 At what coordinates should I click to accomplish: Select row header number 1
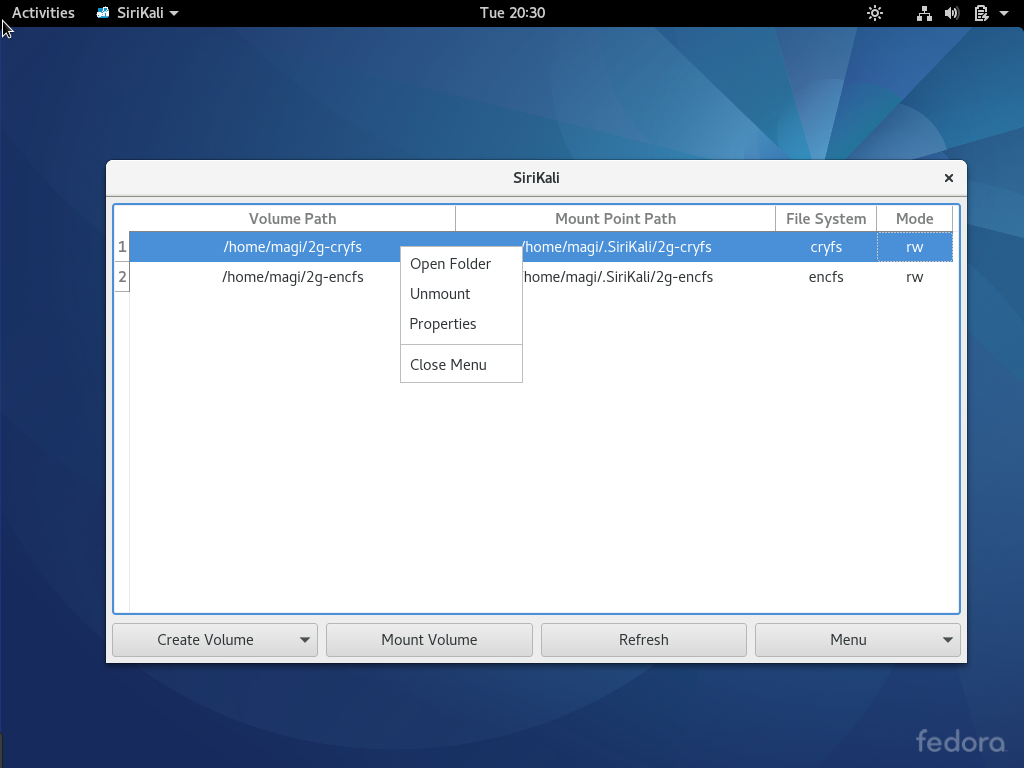tap(122, 247)
